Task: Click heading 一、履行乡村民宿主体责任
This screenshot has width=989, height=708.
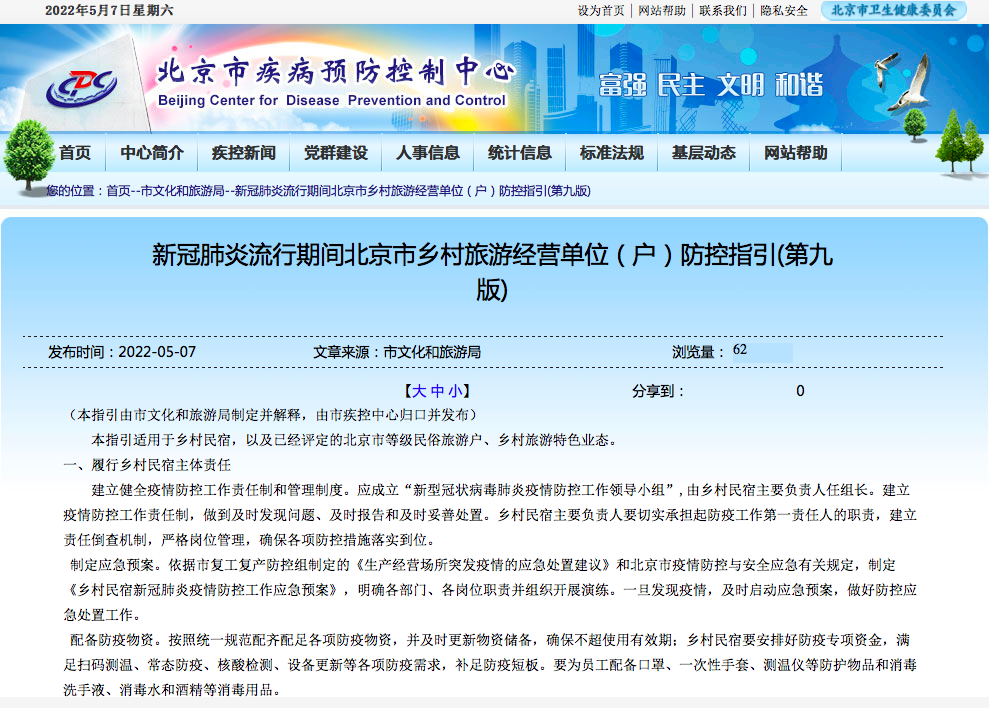Action: pos(147,465)
